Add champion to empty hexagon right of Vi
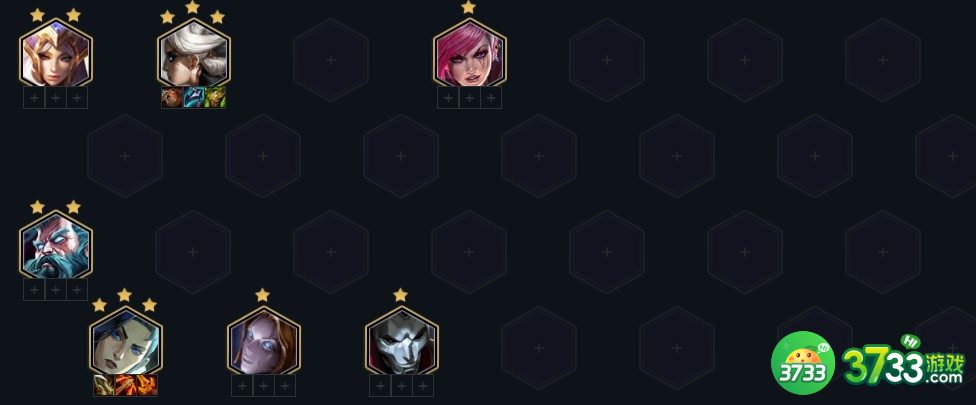 coord(607,60)
